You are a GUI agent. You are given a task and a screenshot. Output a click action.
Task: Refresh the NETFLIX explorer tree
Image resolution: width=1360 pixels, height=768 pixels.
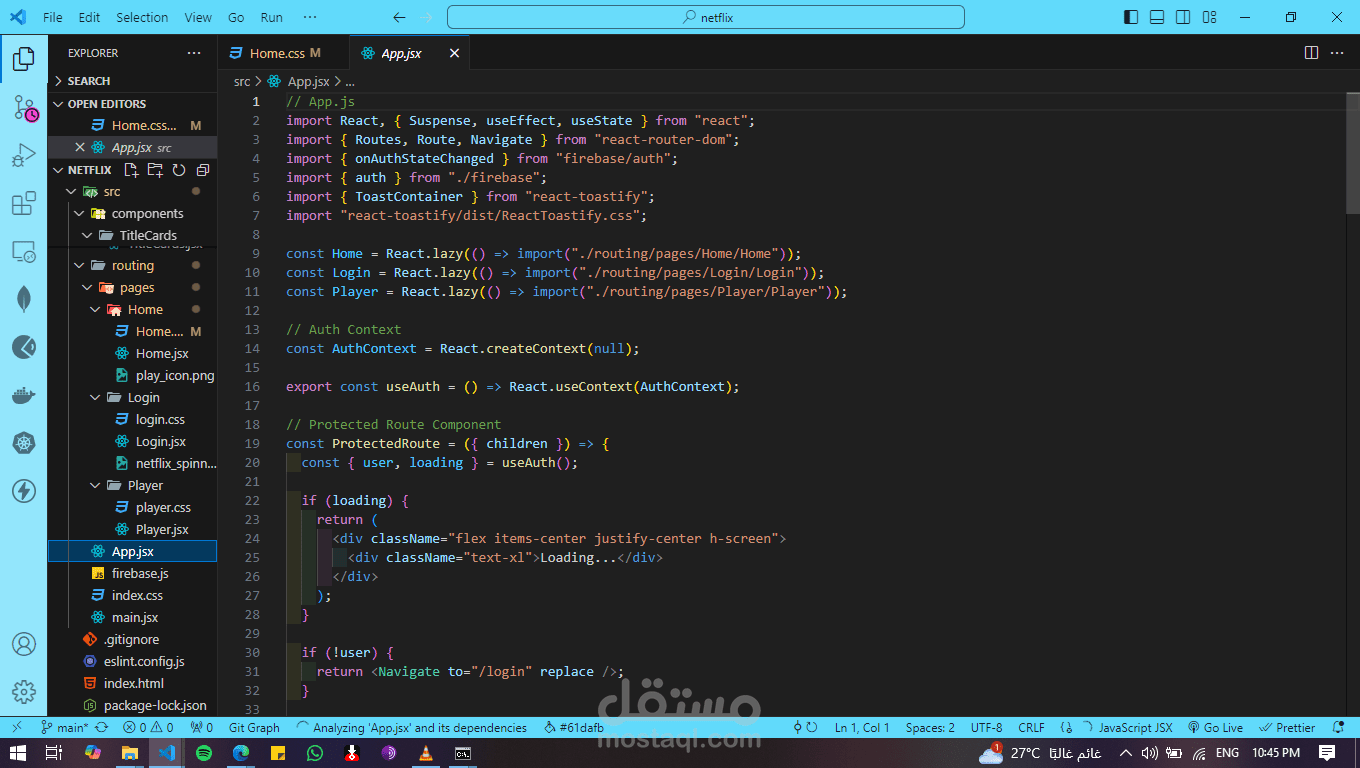point(179,170)
